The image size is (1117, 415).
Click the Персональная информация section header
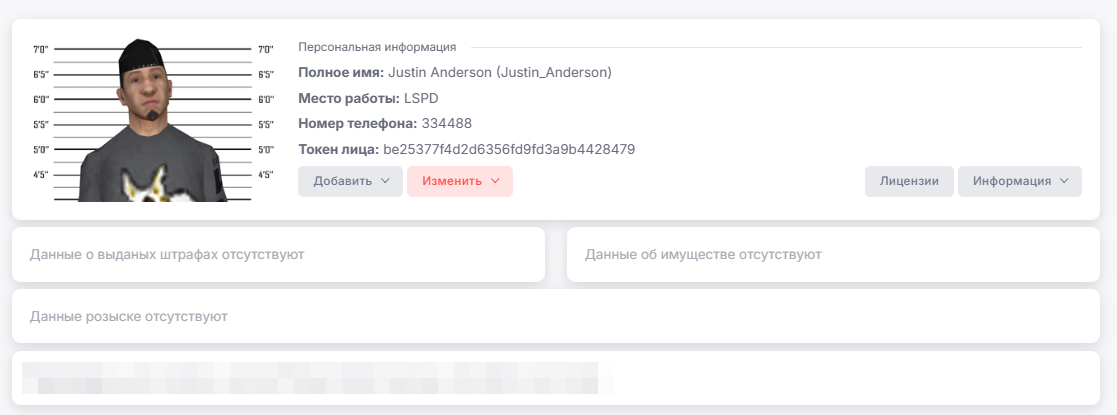378,47
